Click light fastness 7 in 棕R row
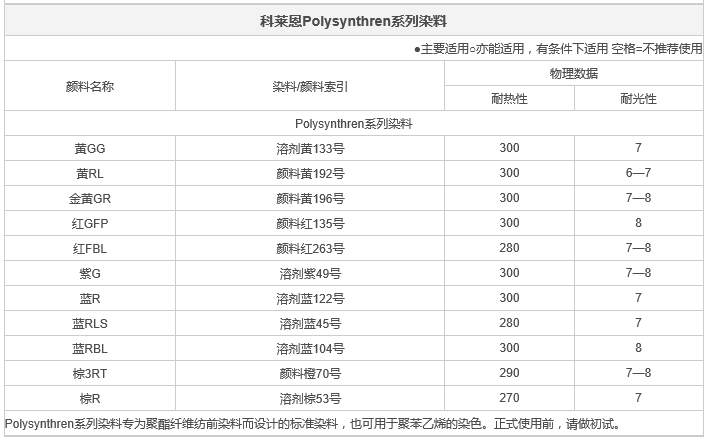Viewport: 705px width, 437px height. click(638, 398)
